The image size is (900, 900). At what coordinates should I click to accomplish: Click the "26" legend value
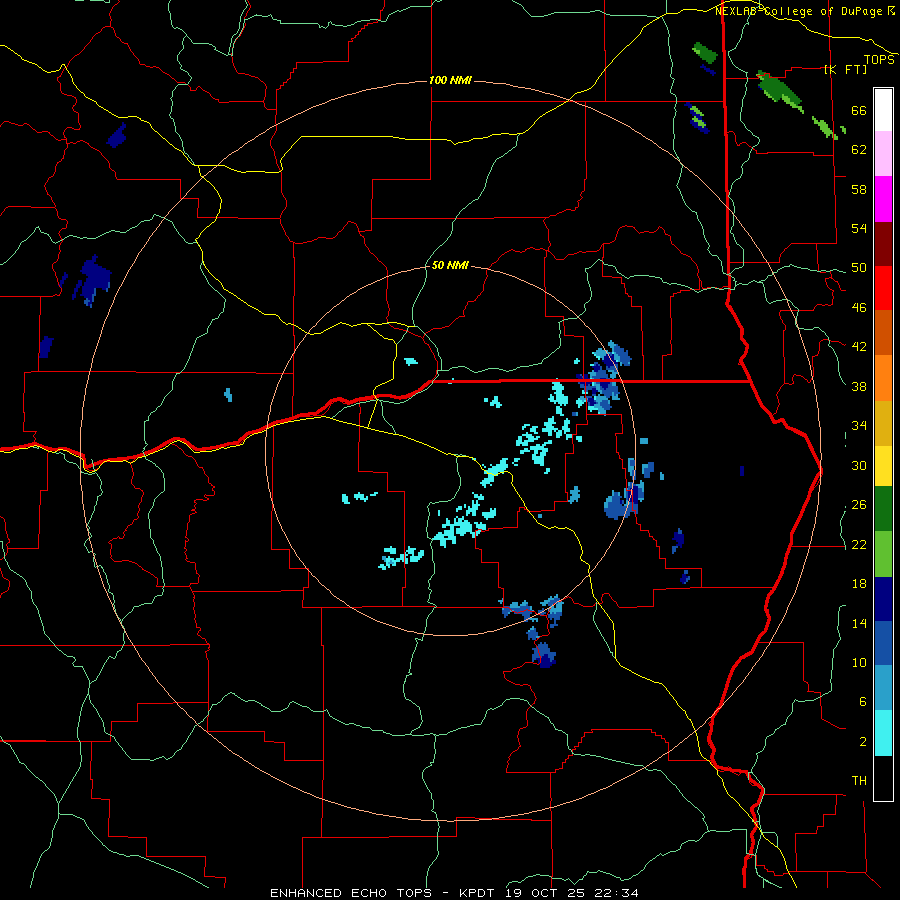pyautogui.click(x=859, y=505)
